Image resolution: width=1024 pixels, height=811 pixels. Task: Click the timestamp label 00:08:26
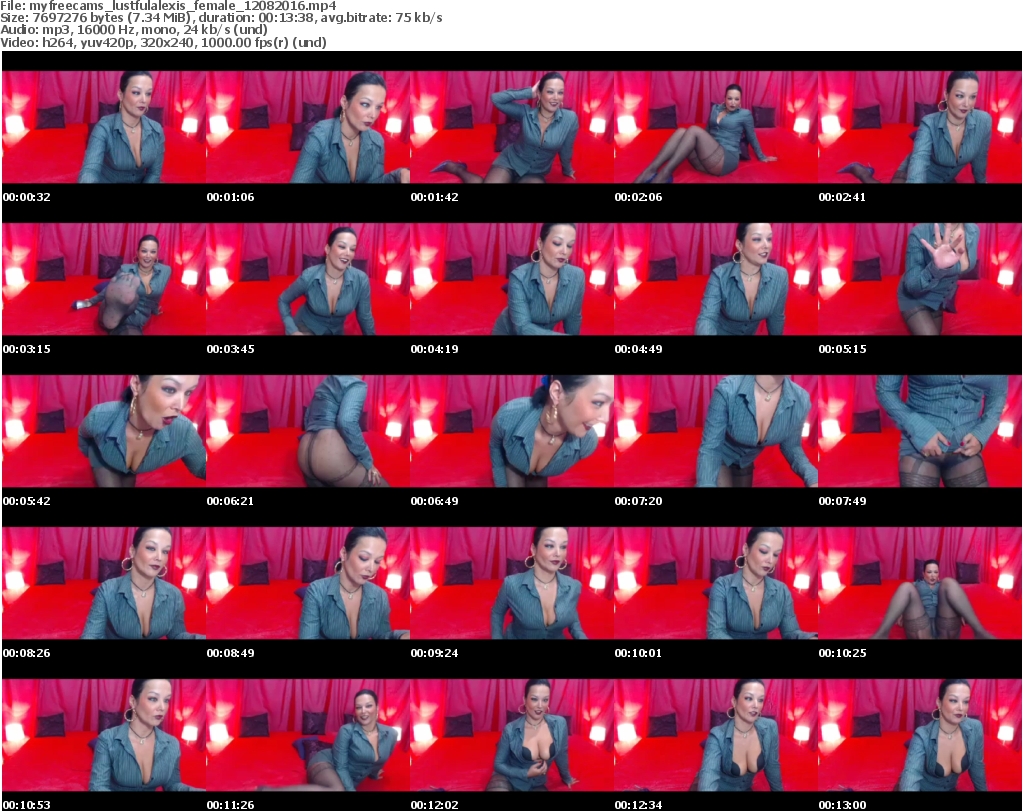pos(27,653)
